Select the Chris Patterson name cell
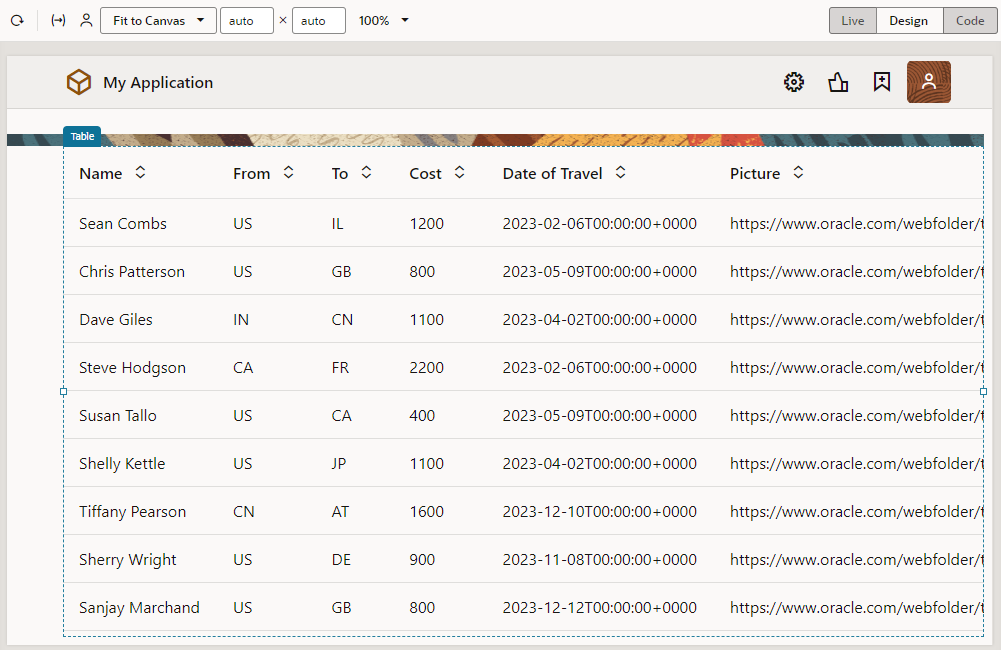 tap(132, 271)
